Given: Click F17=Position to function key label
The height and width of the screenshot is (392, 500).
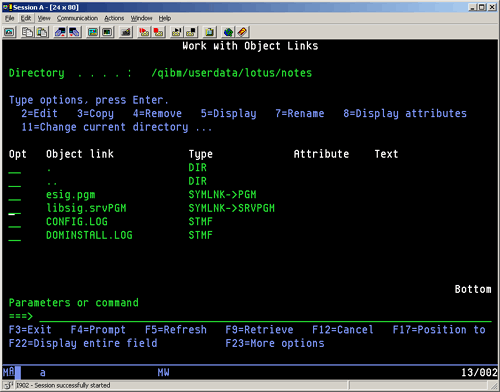Looking at the screenshot, I should (x=439, y=330).
